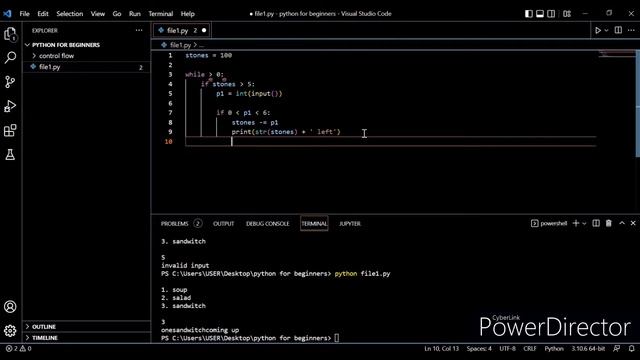
Task: Open notifications bell in status bar
Action: tap(631, 349)
